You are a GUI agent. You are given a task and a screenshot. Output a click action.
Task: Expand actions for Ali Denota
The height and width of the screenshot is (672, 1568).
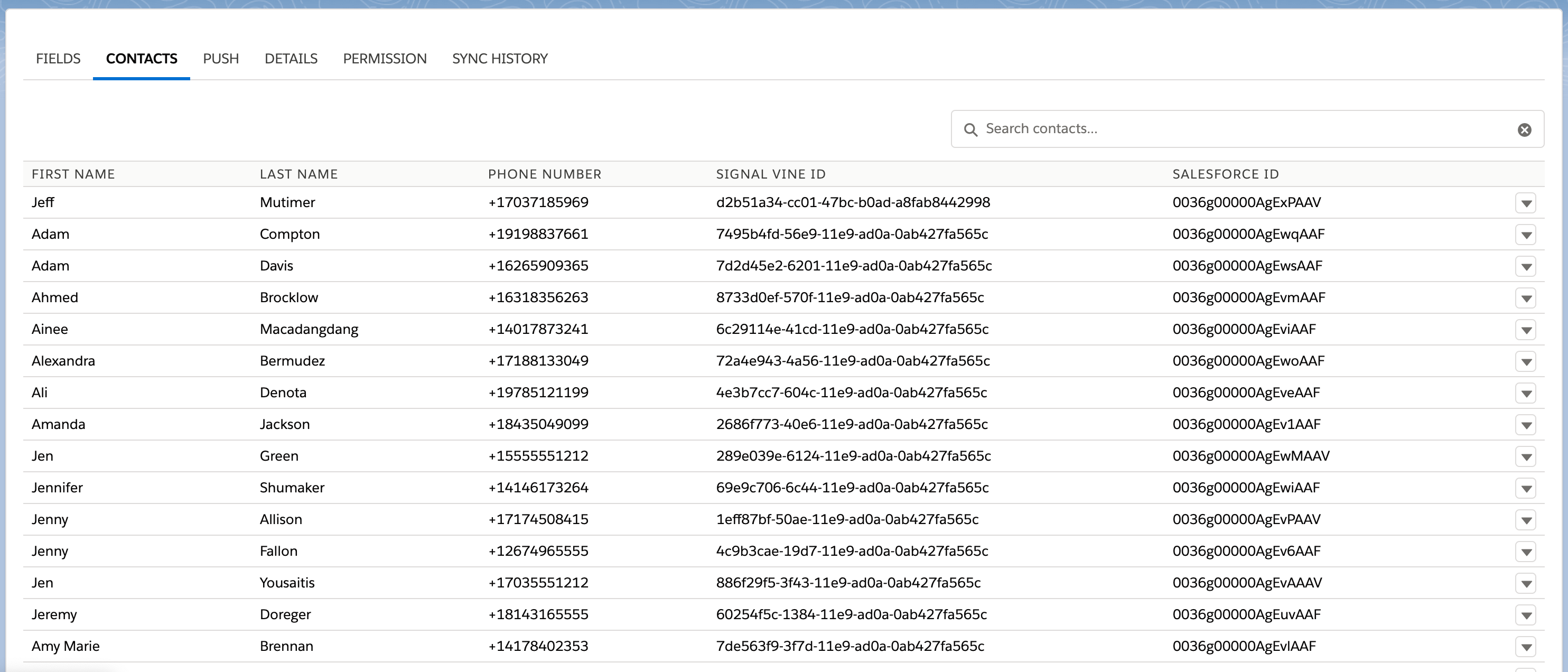(1525, 393)
